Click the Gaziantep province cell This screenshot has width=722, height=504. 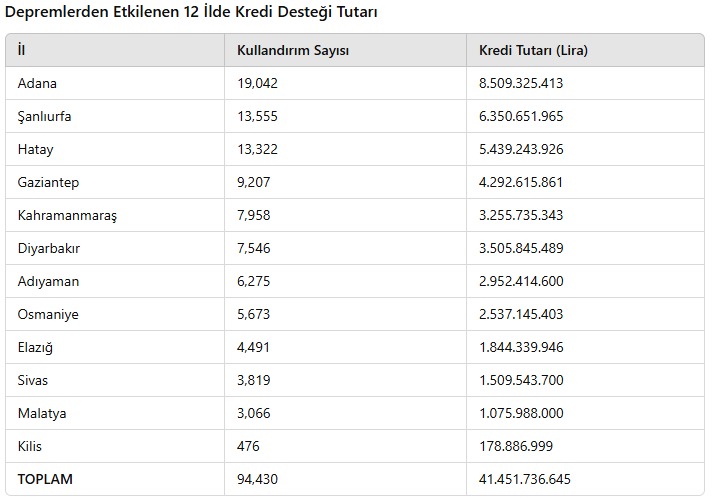[x=48, y=182]
